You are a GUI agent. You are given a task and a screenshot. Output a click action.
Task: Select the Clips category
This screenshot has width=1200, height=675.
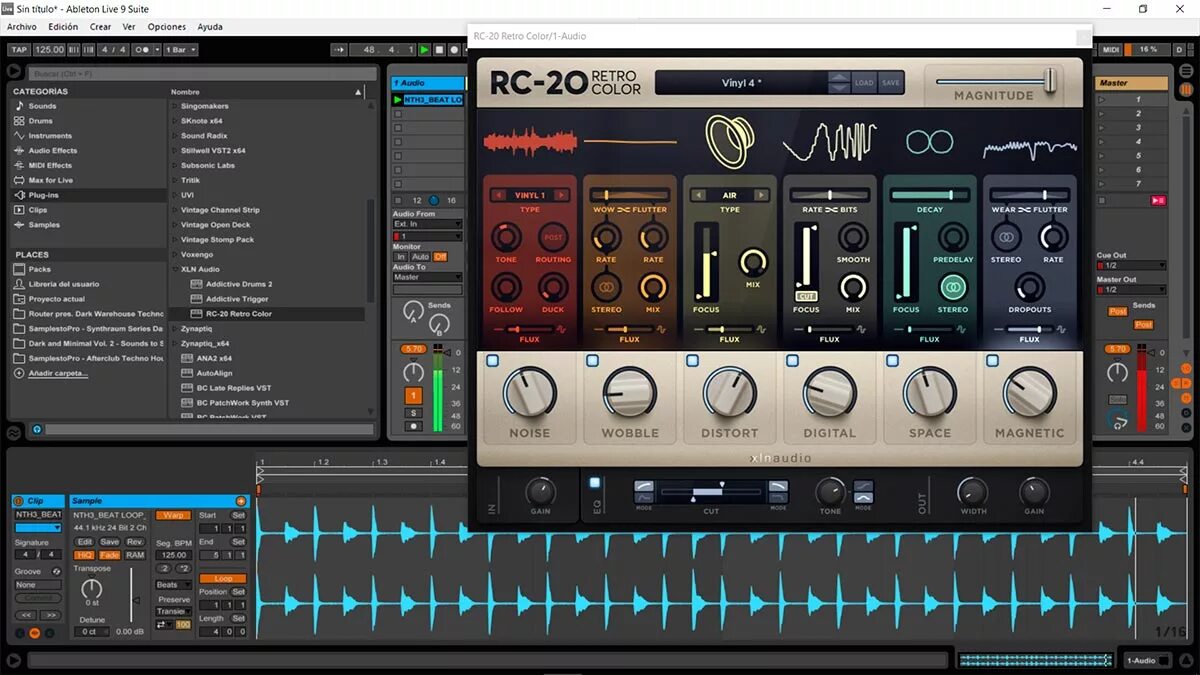pyautogui.click(x=37, y=211)
